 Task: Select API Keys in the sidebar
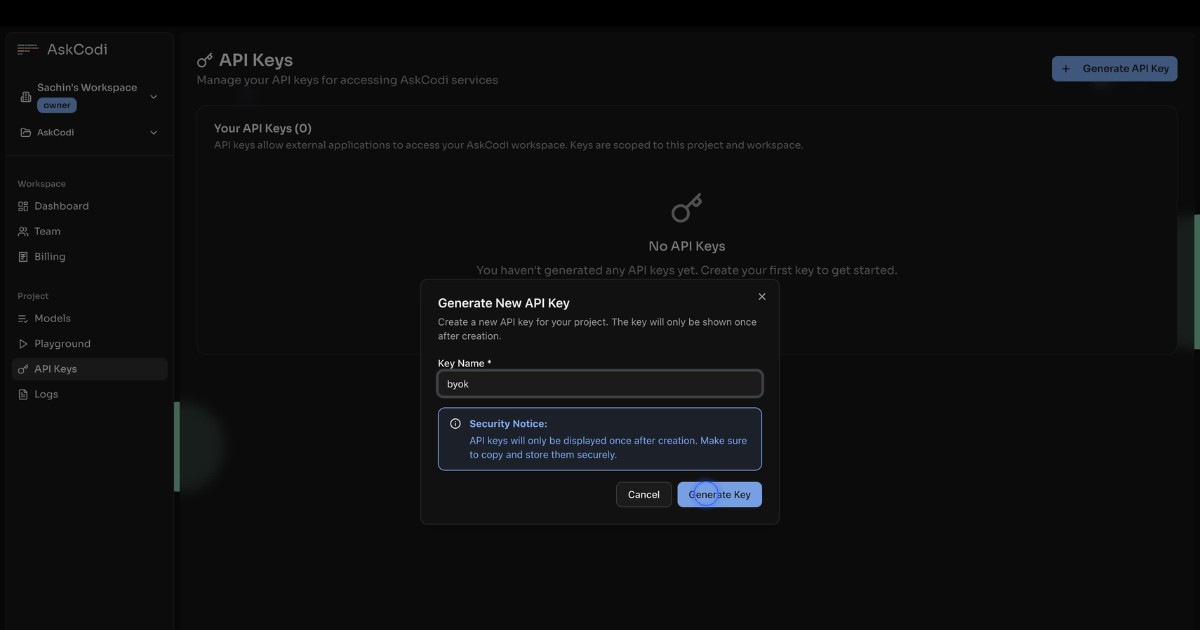pyautogui.click(x=90, y=369)
